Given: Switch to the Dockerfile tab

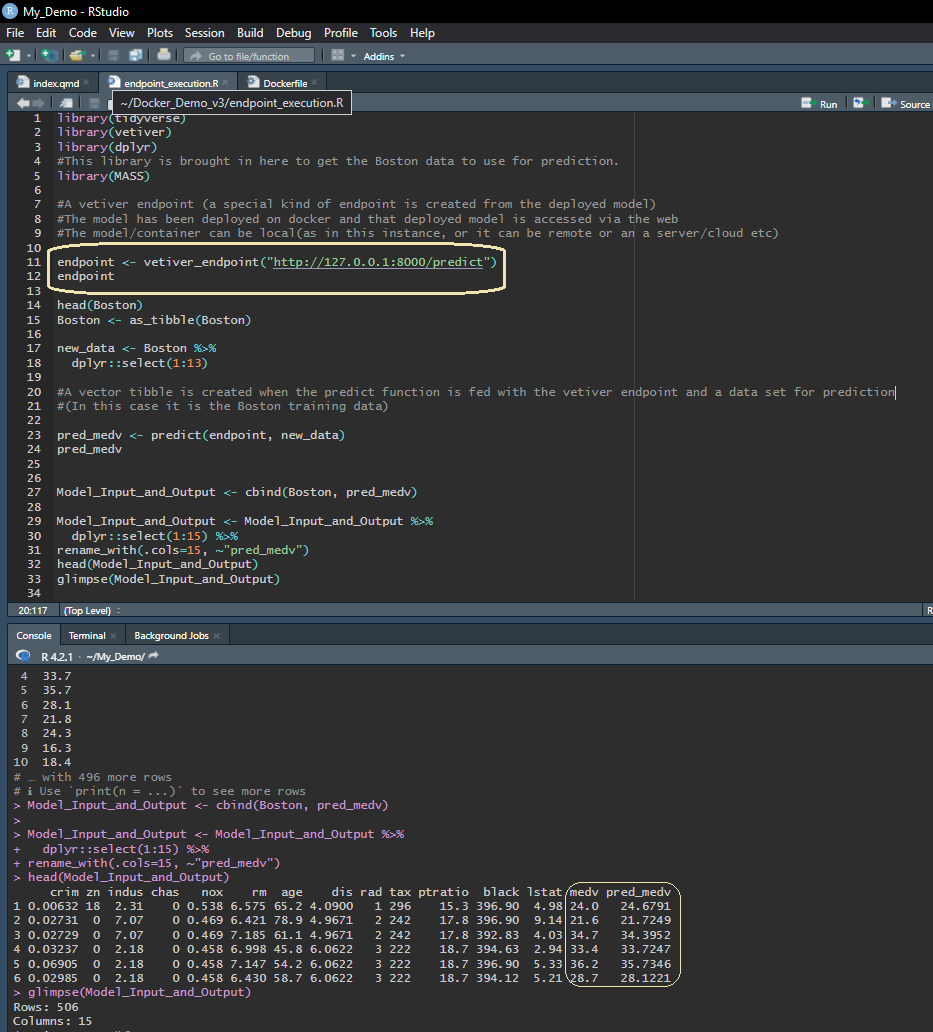Looking at the screenshot, I should click(x=284, y=83).
